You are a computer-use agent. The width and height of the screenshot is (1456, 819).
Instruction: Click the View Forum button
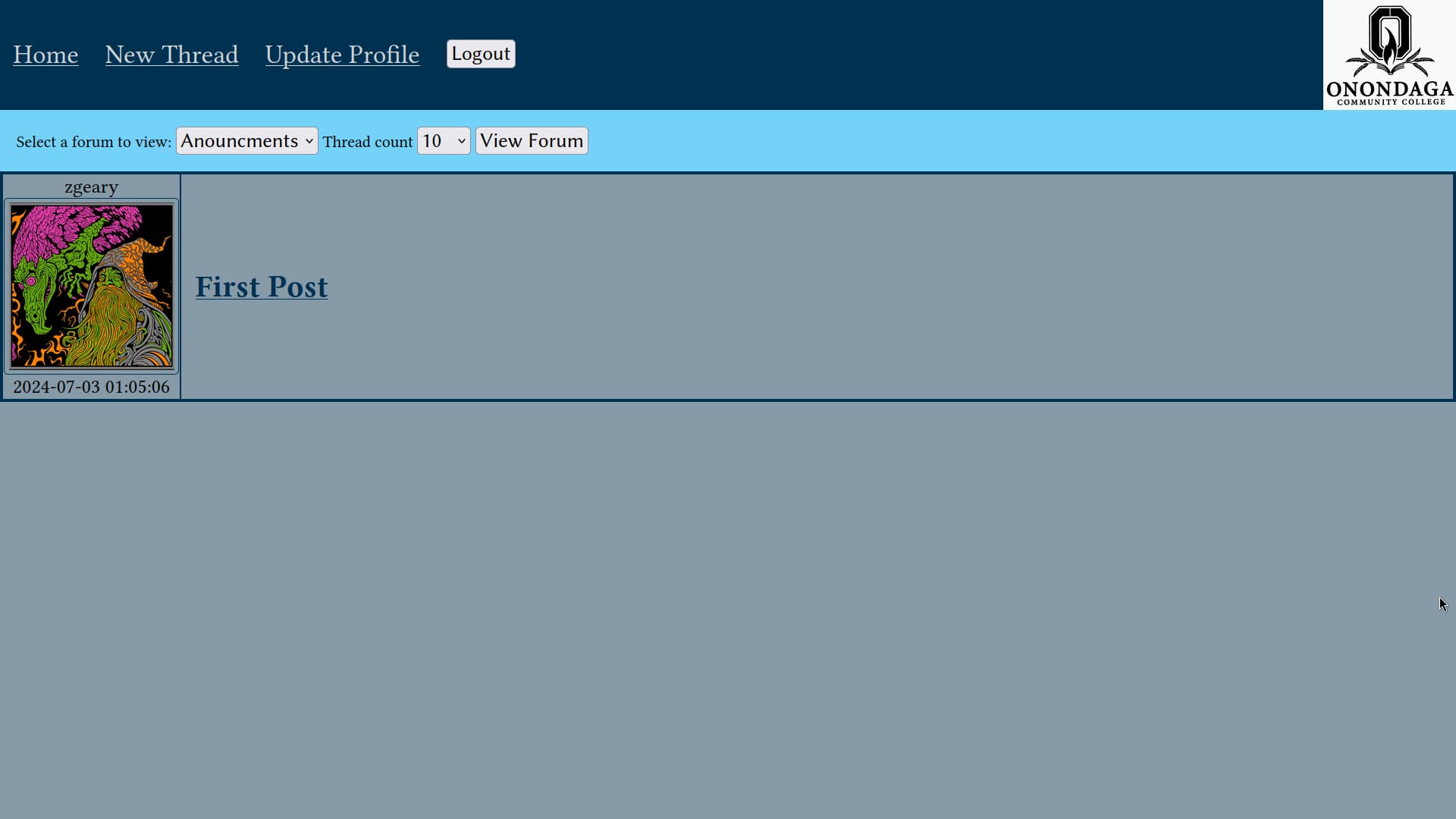click(531, 141)
